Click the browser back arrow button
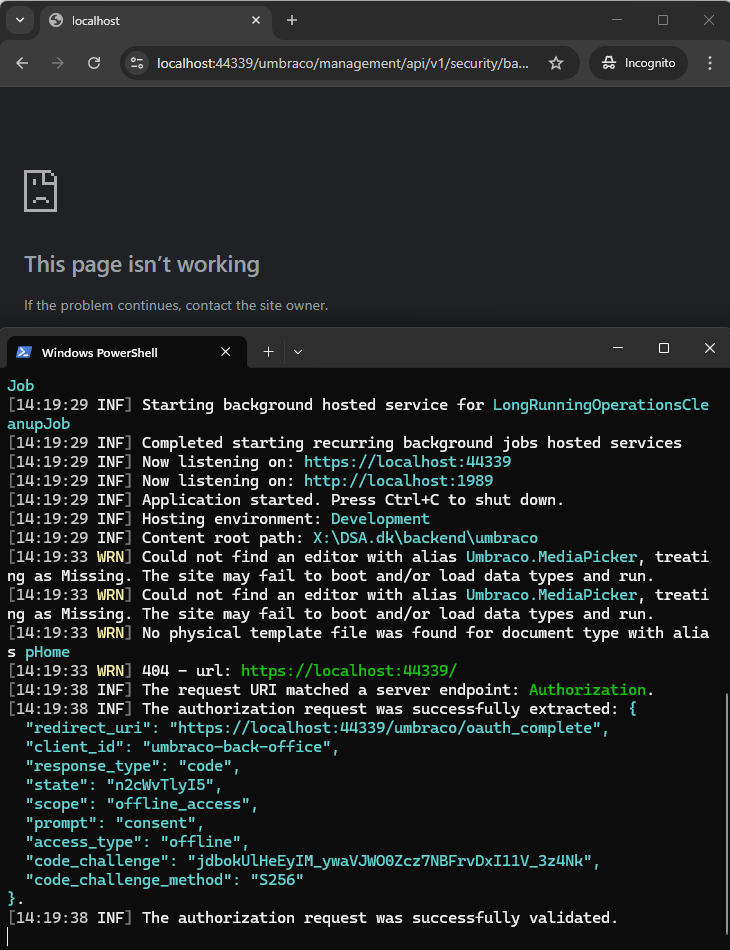The image size is (730, 950). point(22,63)
